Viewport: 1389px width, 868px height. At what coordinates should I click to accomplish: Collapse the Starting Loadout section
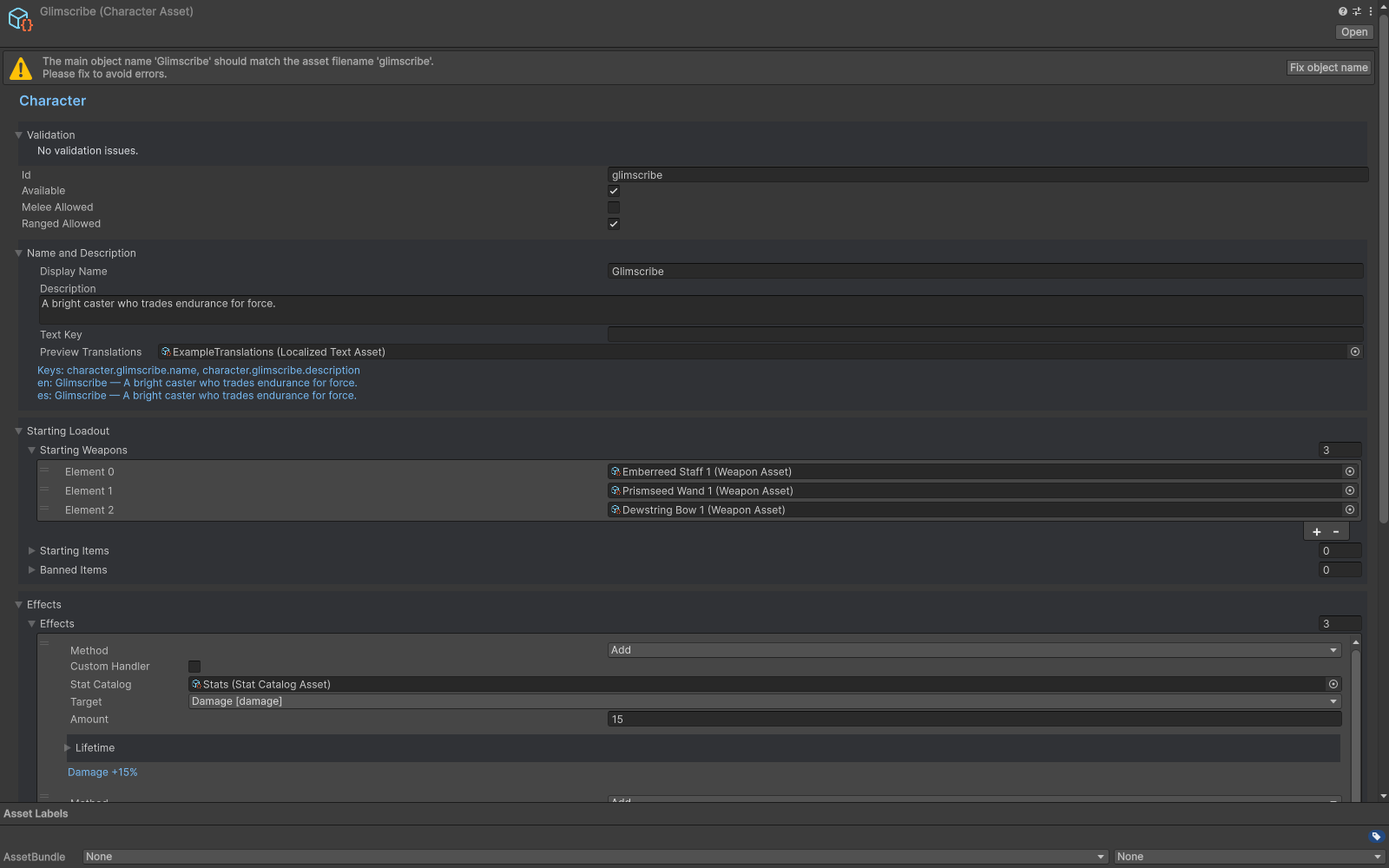tap(18, 431)
